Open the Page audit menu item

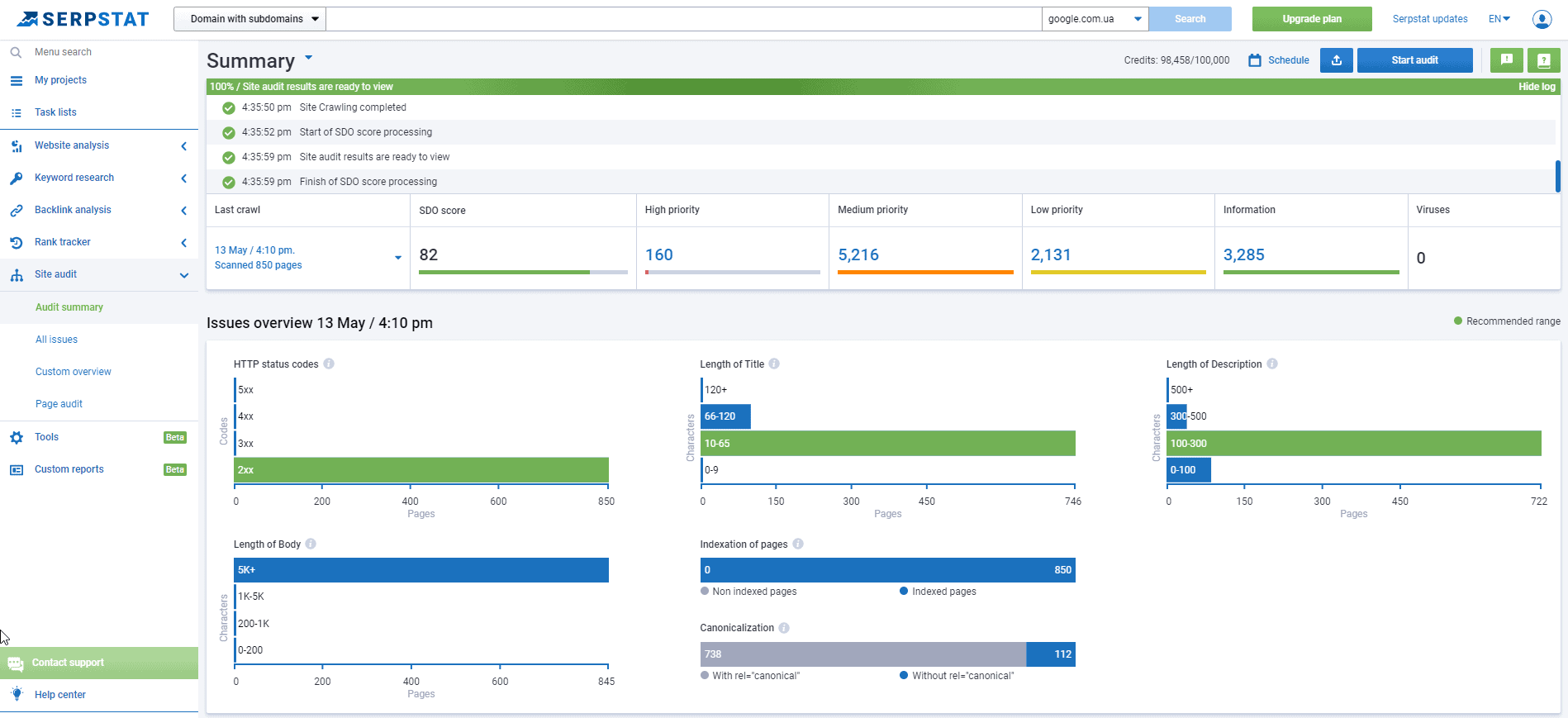pyautogui.click(x=59, y=404)
